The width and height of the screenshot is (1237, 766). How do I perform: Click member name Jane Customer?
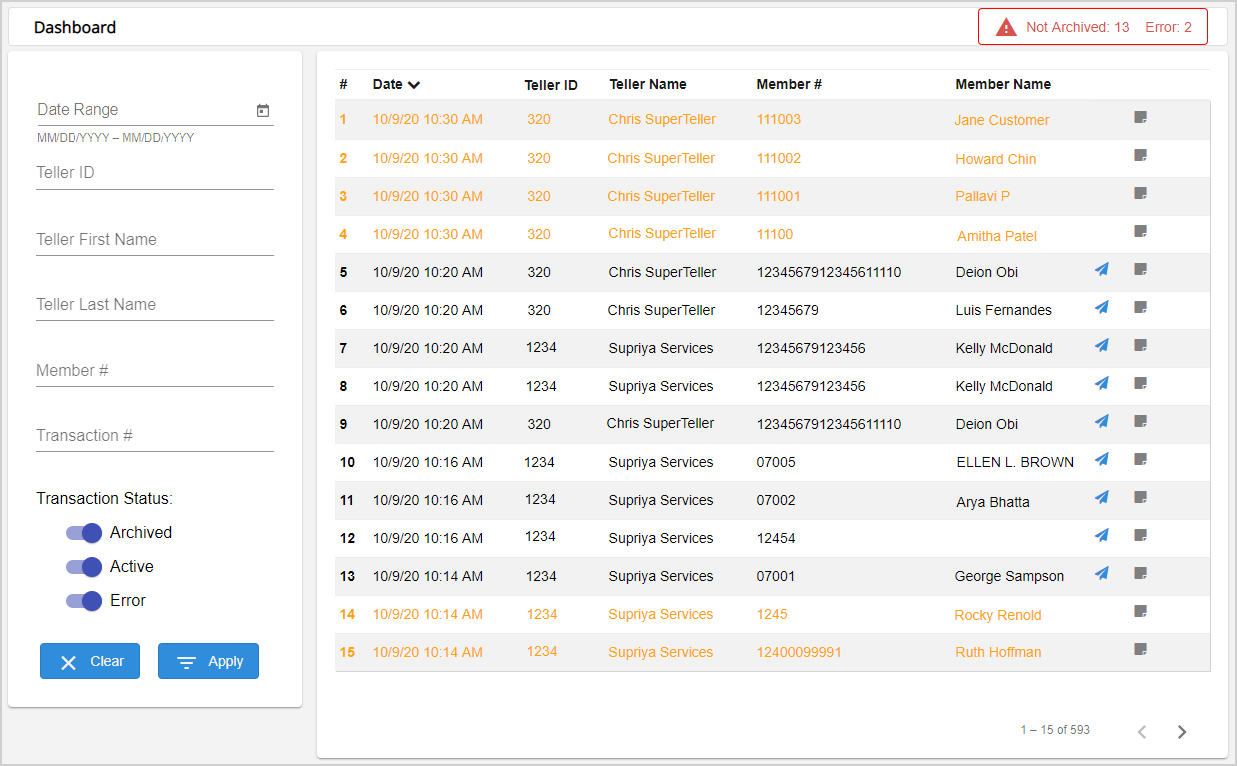coord(1002,120)
